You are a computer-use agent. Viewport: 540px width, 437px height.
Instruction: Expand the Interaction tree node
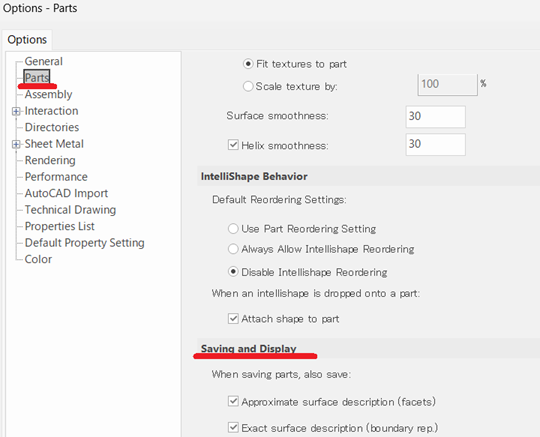tap(16, 111)
